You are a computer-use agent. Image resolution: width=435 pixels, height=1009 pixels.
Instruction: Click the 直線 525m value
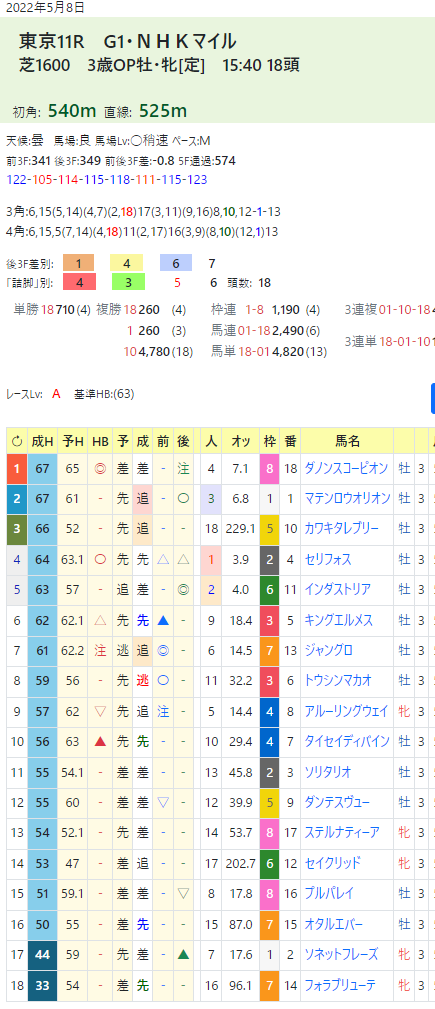[x=160, y=111]
